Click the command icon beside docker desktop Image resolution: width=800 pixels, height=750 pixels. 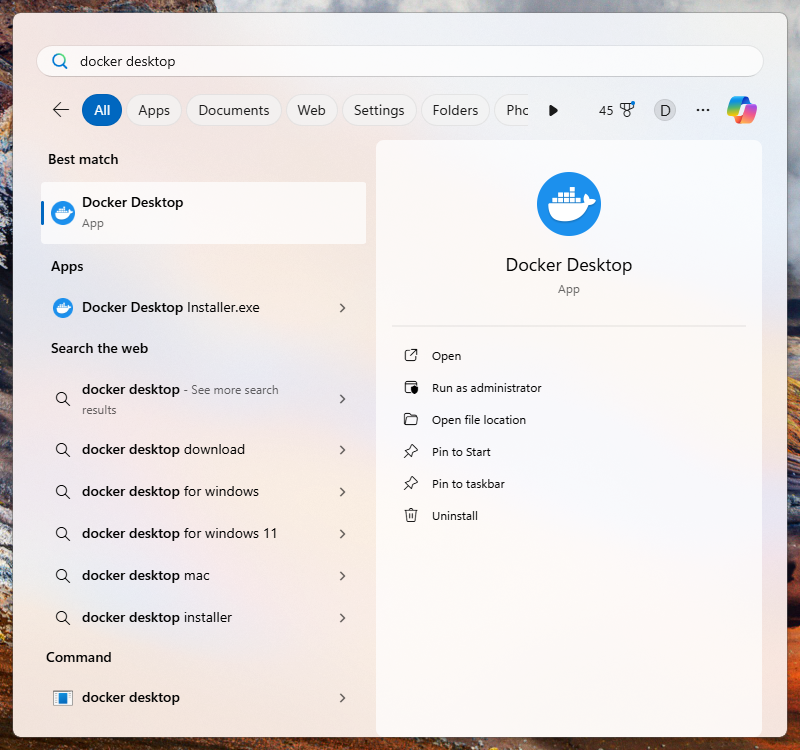pos(63,698)
